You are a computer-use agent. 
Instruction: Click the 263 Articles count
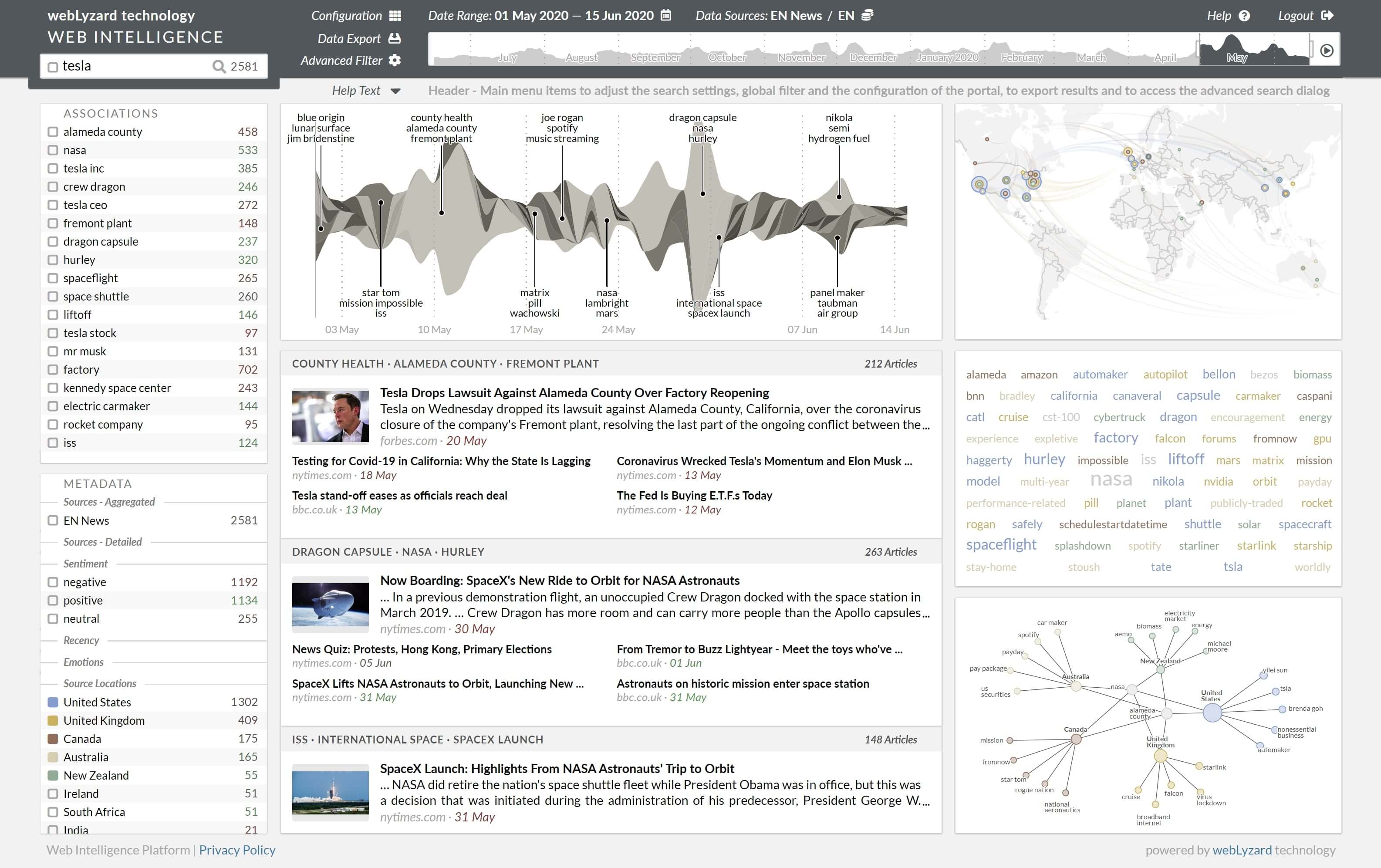[891, 552]
